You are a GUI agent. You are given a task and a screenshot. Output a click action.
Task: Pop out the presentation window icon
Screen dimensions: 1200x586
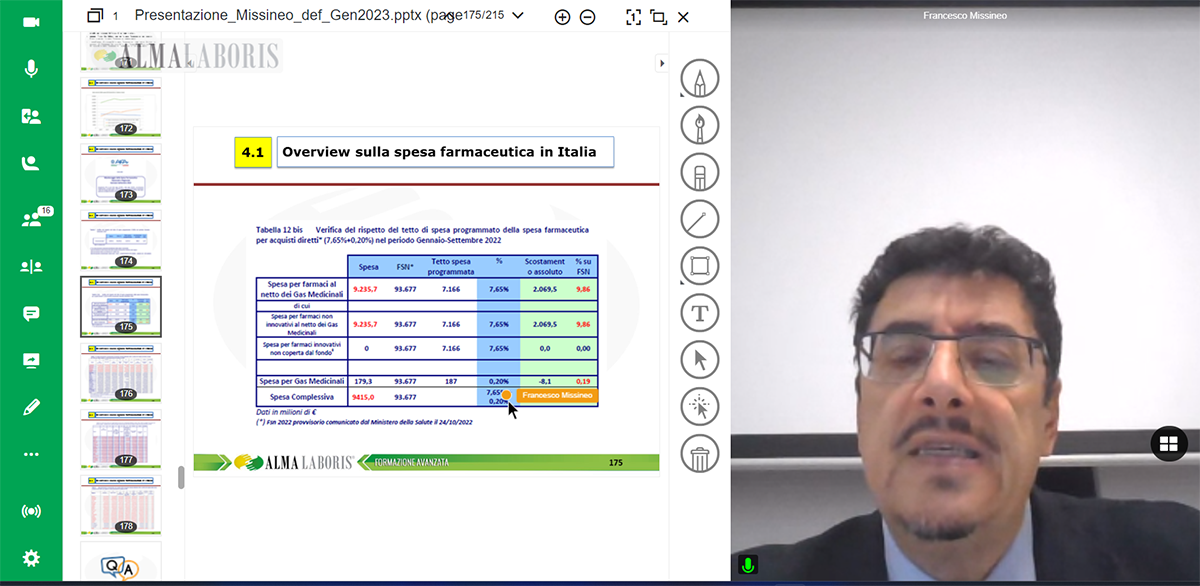(658, 17)
